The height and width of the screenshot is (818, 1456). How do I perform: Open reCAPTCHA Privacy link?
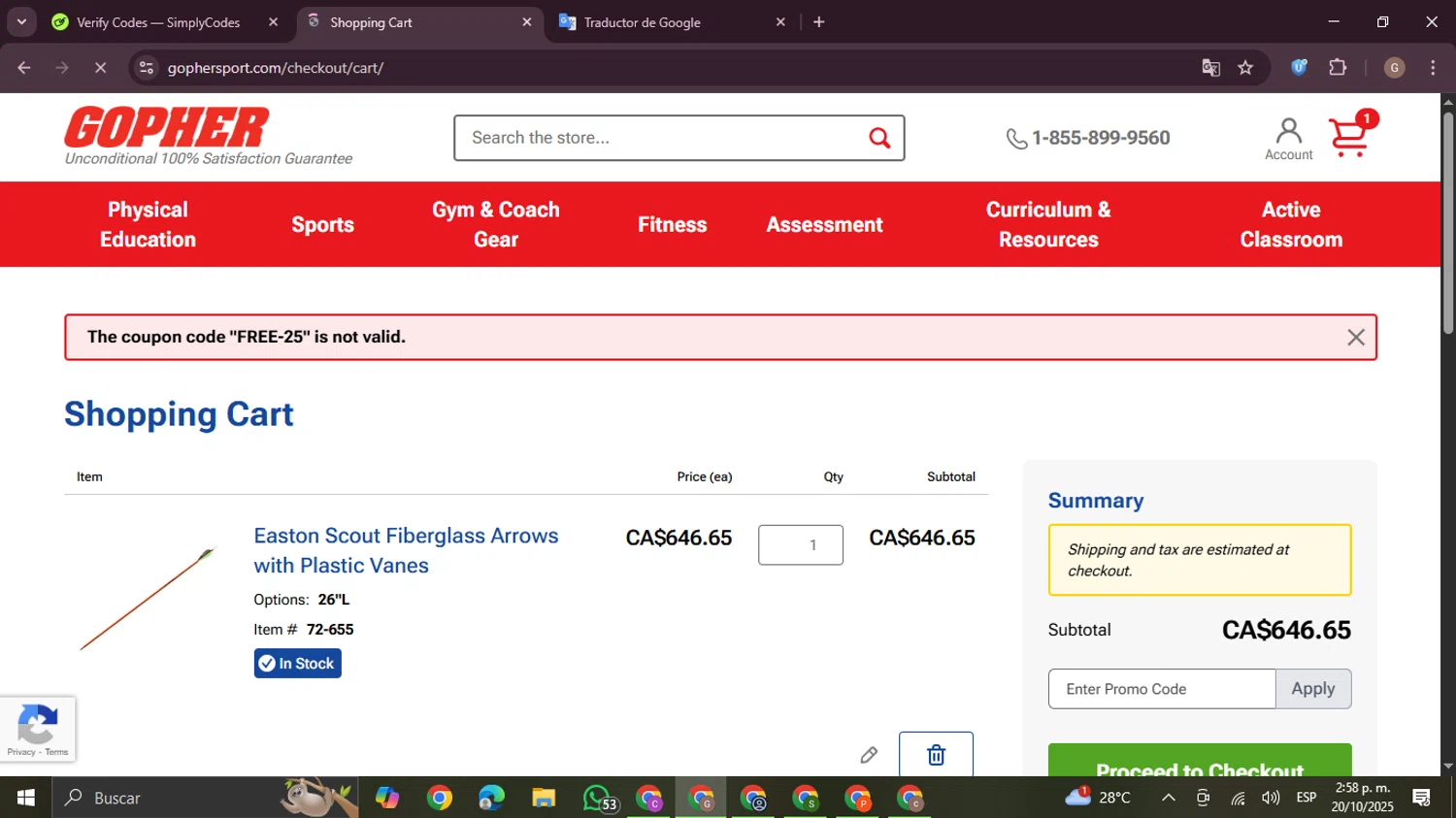click(20, 752)
